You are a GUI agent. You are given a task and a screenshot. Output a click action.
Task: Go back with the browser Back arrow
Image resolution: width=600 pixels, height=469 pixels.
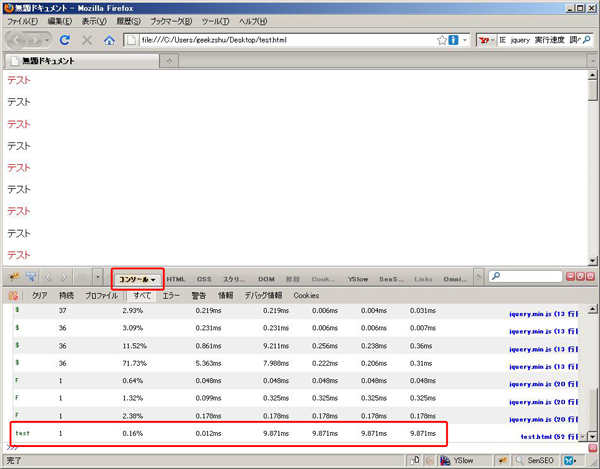click(16, 40)
